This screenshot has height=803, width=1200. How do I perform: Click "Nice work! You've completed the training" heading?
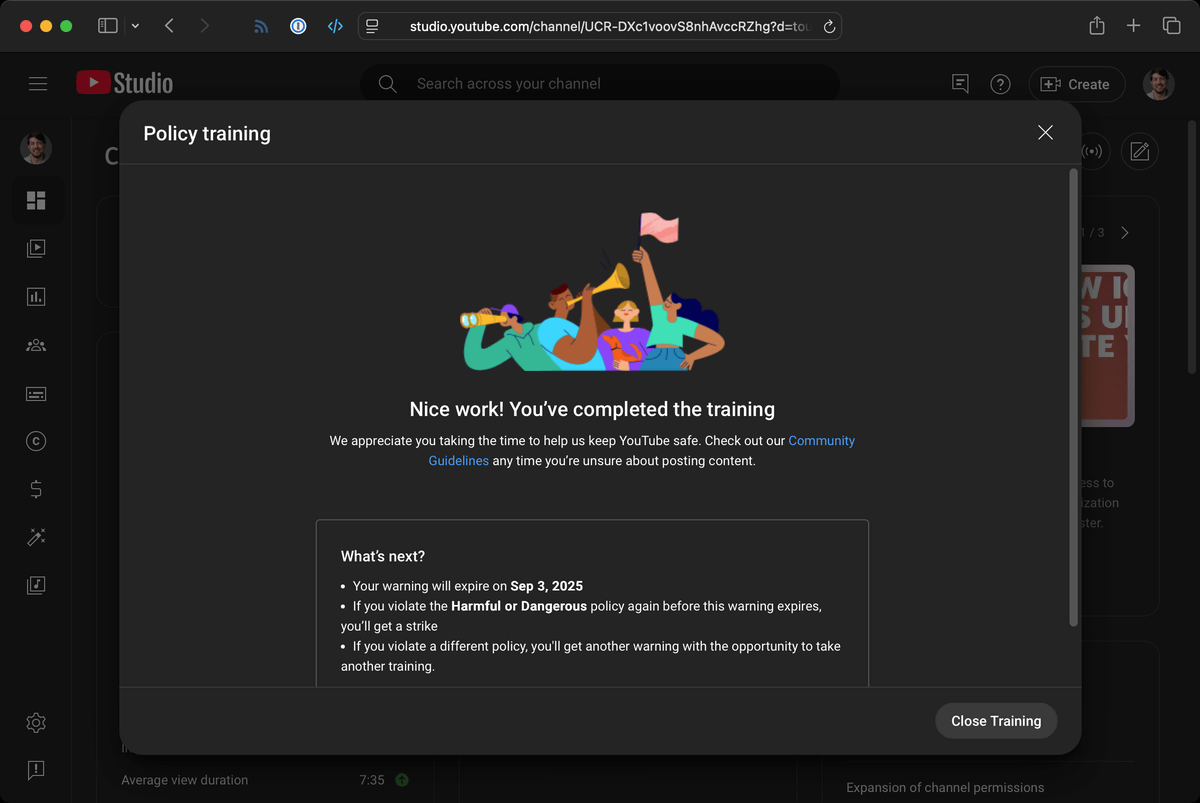point(592,409)
